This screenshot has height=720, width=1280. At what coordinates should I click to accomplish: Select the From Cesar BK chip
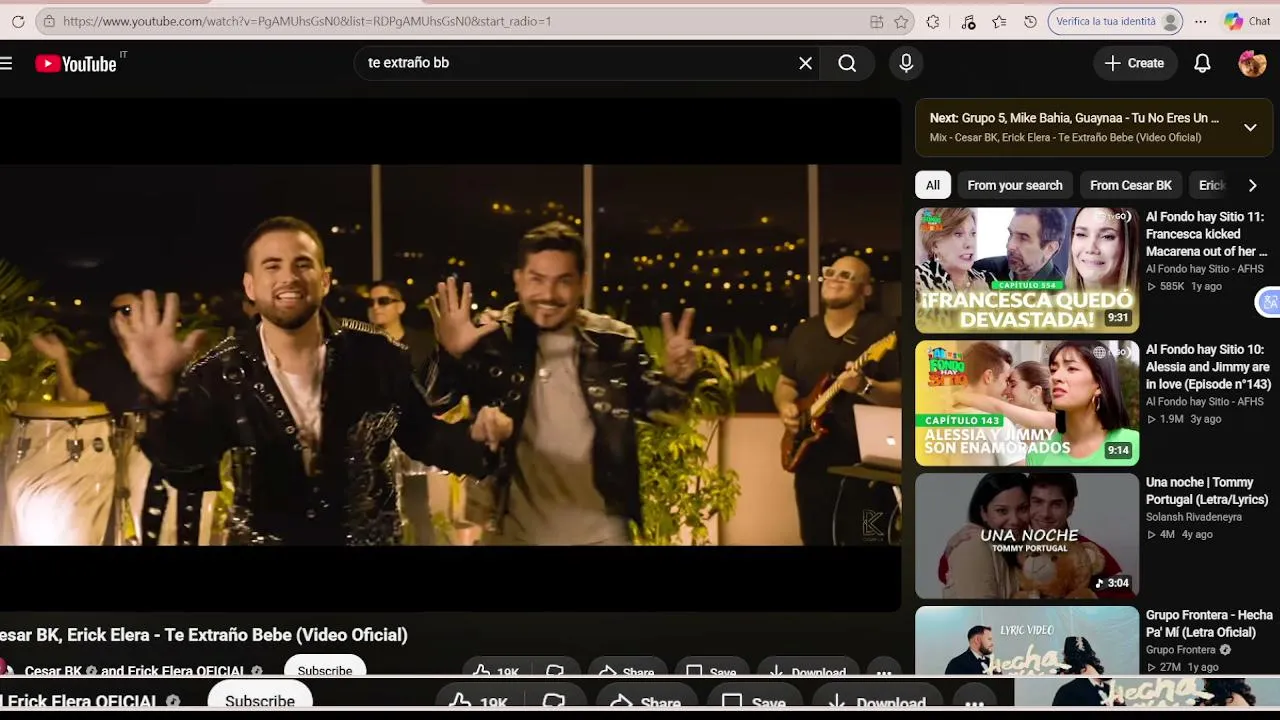coord(1131,185)
